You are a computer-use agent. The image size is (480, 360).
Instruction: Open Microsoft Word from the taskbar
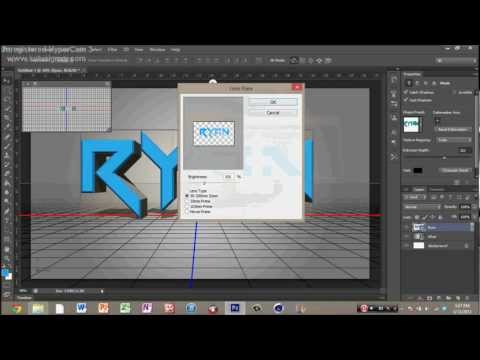[81, 308]
